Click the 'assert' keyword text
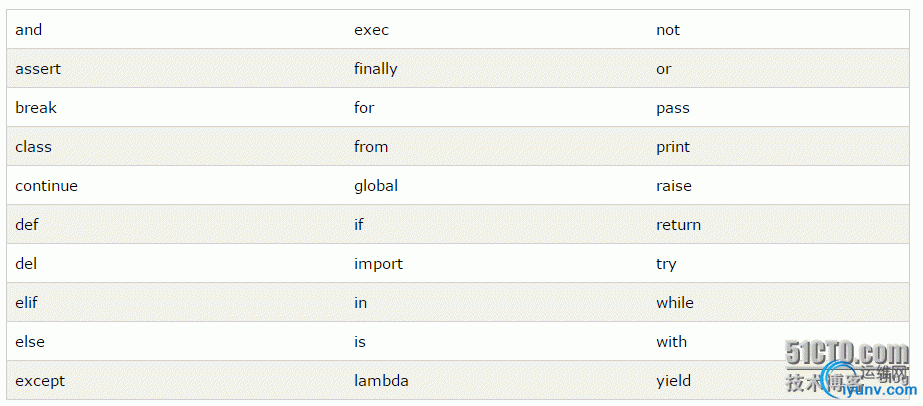Viewport: 923px width, 406px height. 38,69
